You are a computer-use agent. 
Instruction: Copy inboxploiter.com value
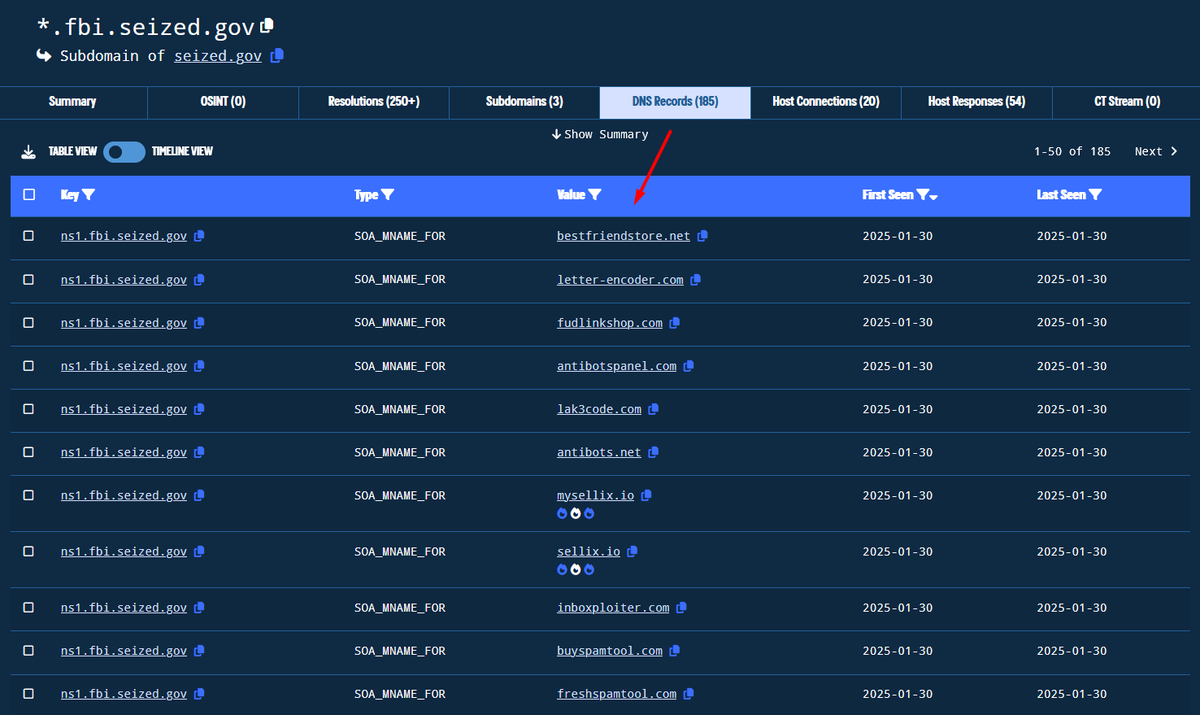pos(681,607)
